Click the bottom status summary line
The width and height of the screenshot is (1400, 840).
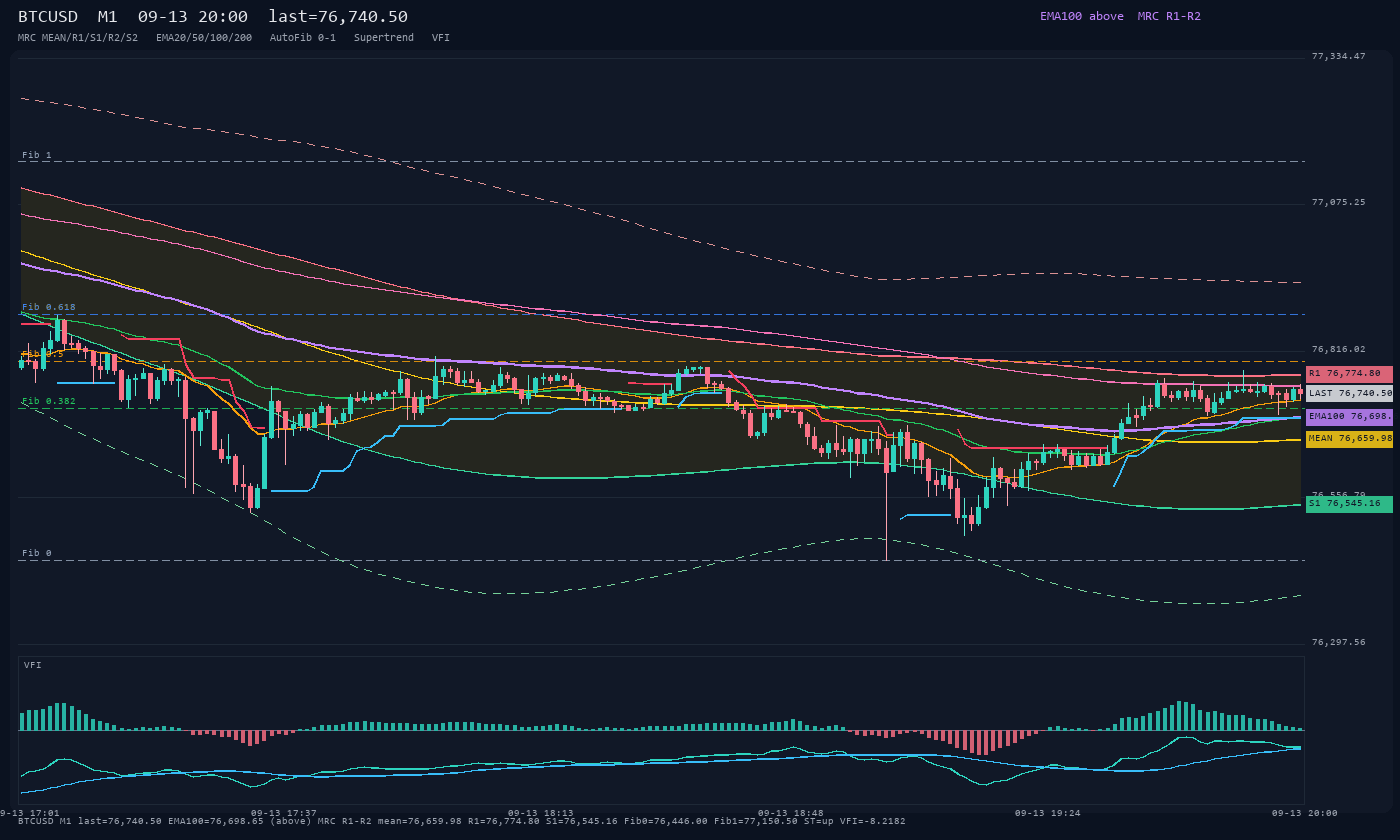tap(462, 821)
